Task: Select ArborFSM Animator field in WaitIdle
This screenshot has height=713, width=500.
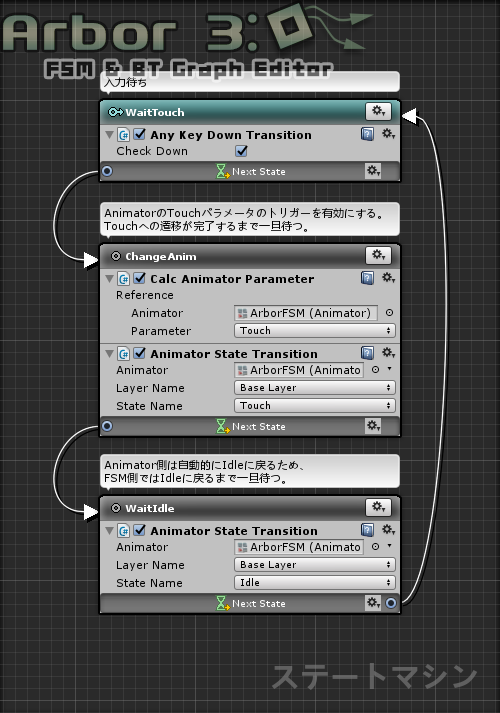Action: (299, 547)
